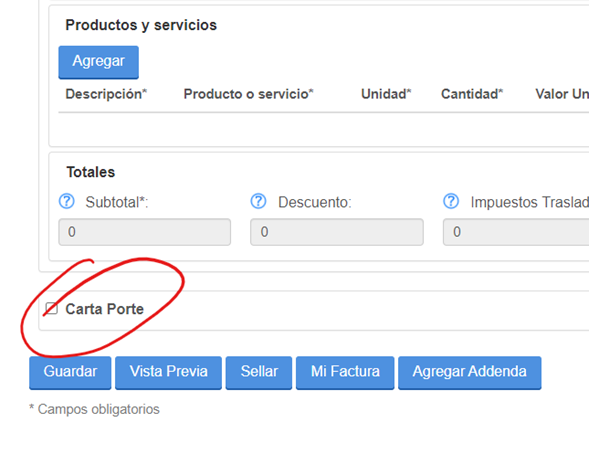589x454 pixels.
Task: Enable the Carta Porte checkbox
Action: (51, 309)
